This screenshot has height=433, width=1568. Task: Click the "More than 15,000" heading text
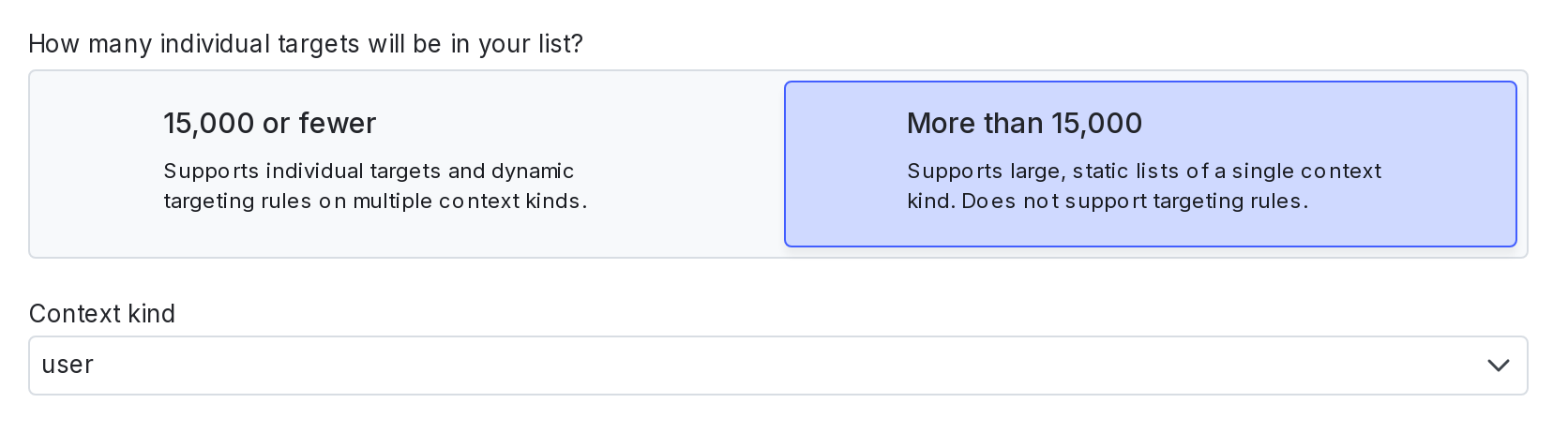coord(1024,124)
